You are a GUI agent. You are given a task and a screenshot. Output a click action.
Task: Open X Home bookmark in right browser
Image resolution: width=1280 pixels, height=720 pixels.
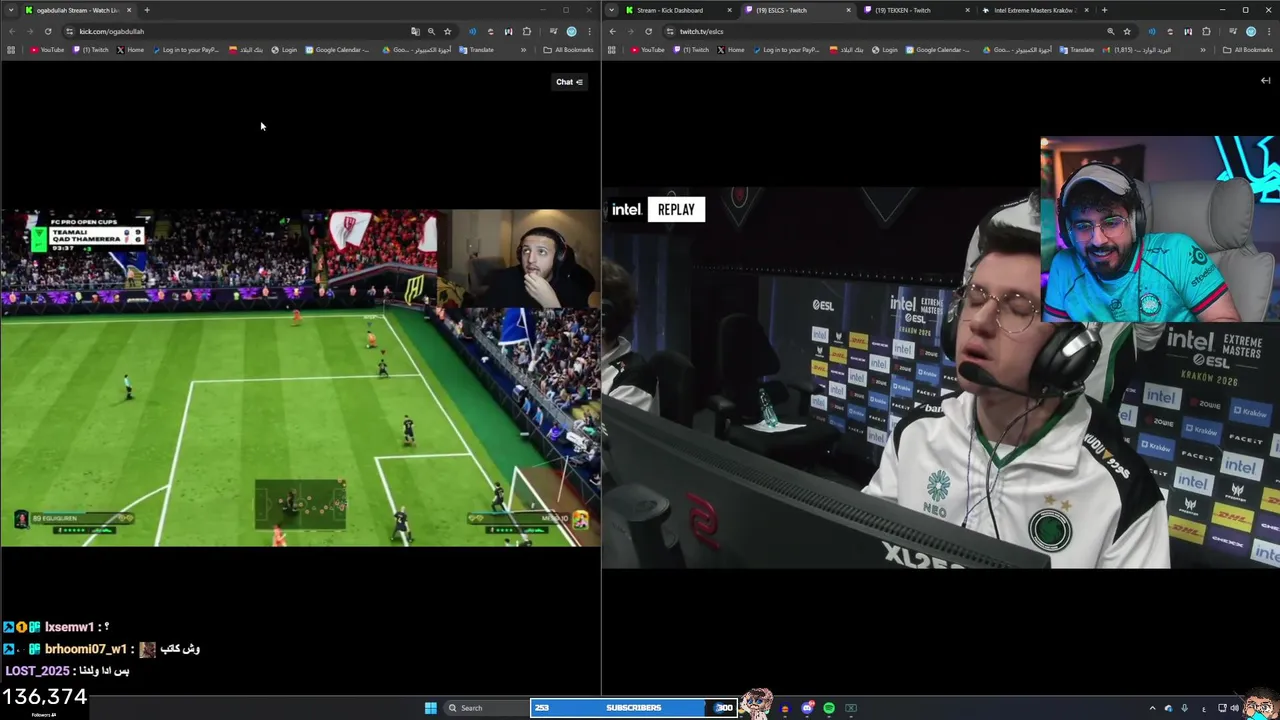tap(730, 50)
